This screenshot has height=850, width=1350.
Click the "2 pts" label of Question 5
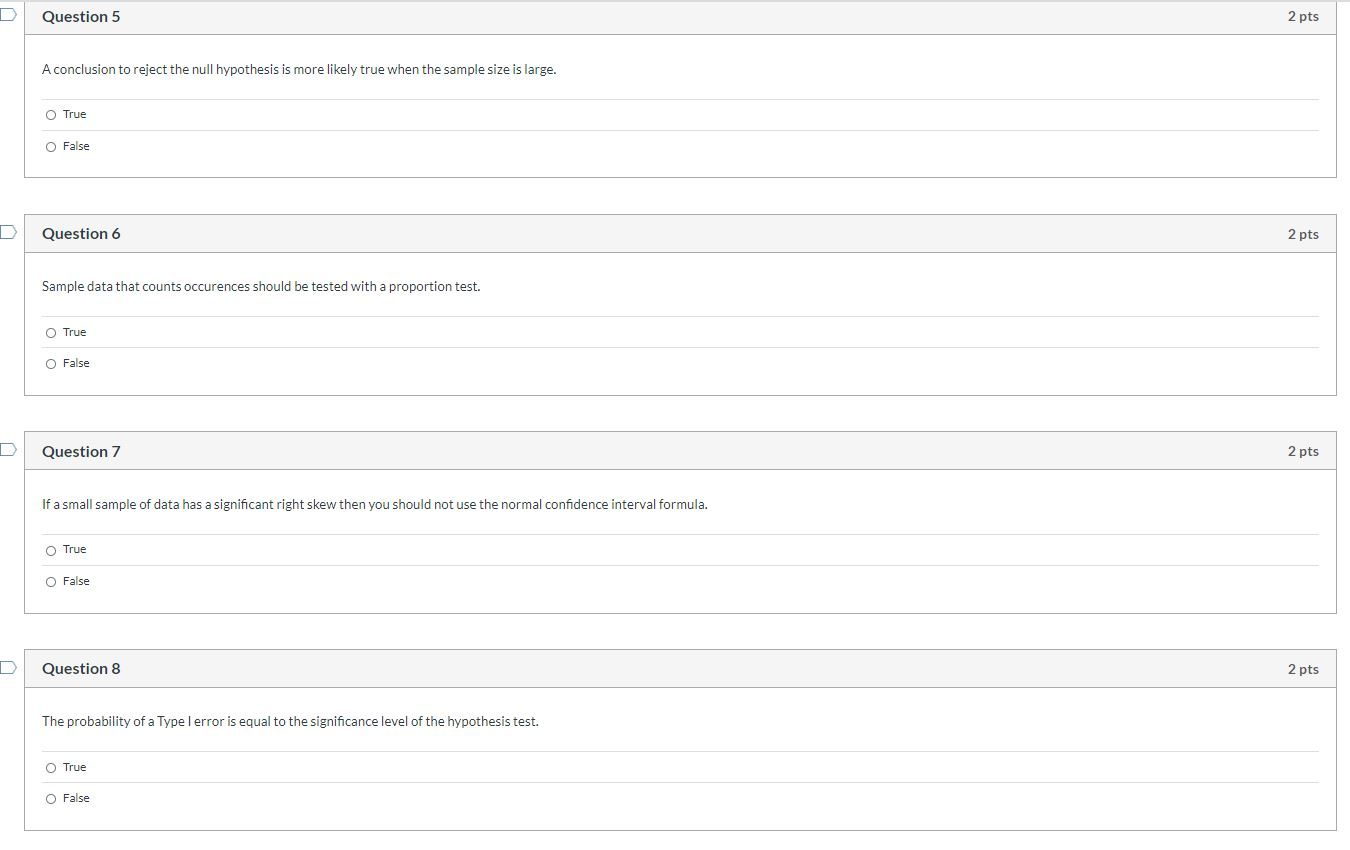(x=1303, y=17)
